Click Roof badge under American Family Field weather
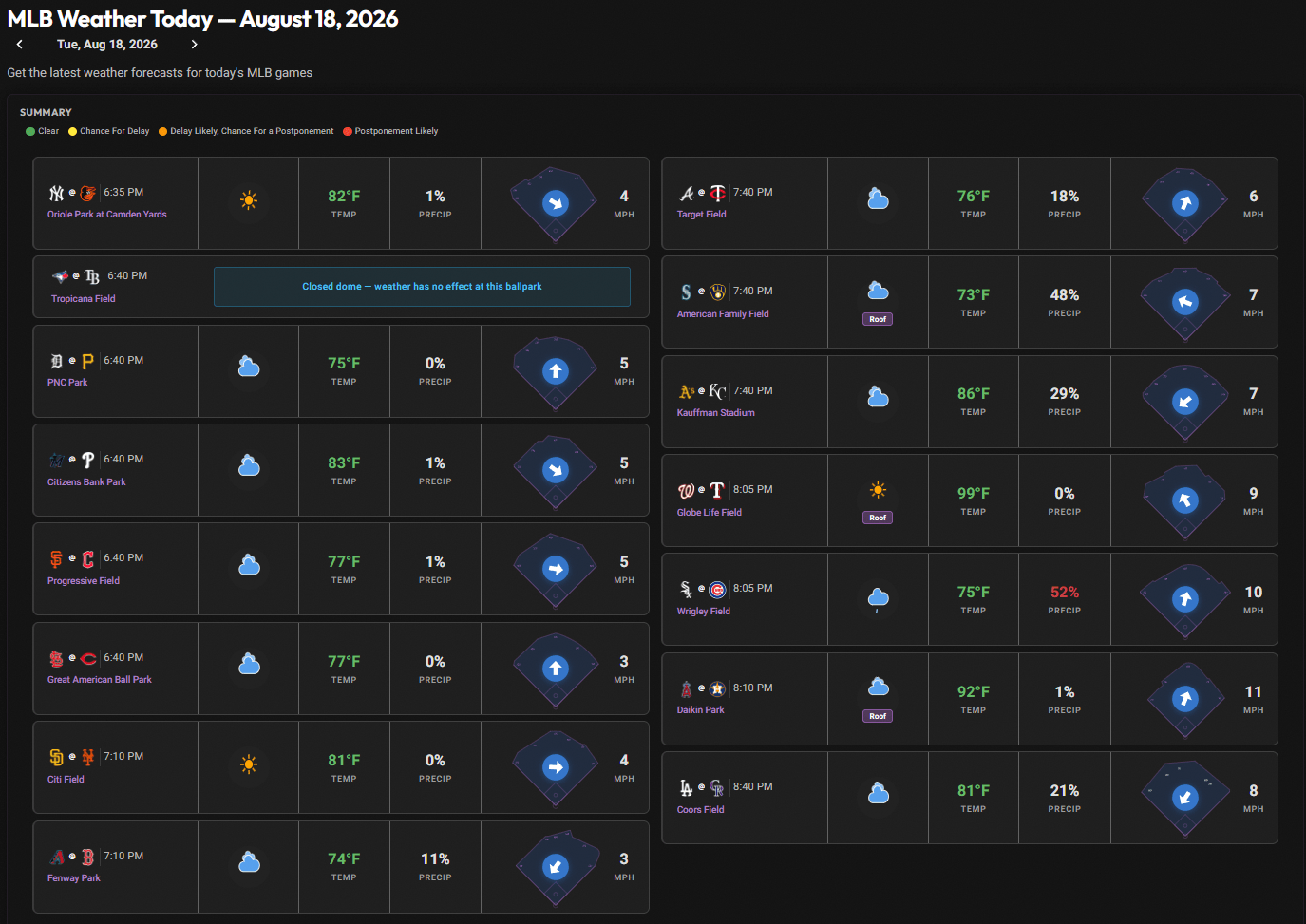The image size is (1306, 924). [x=878, y=319]
